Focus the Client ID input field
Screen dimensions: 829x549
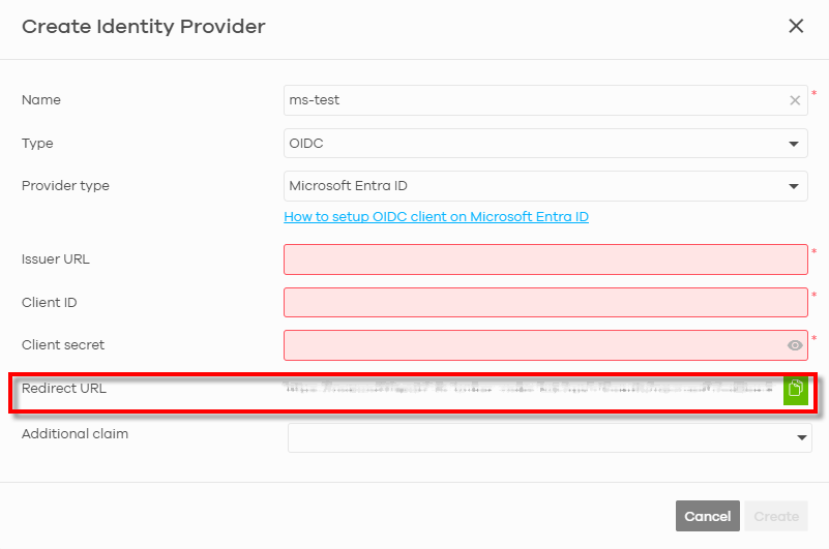coord(545,303)
